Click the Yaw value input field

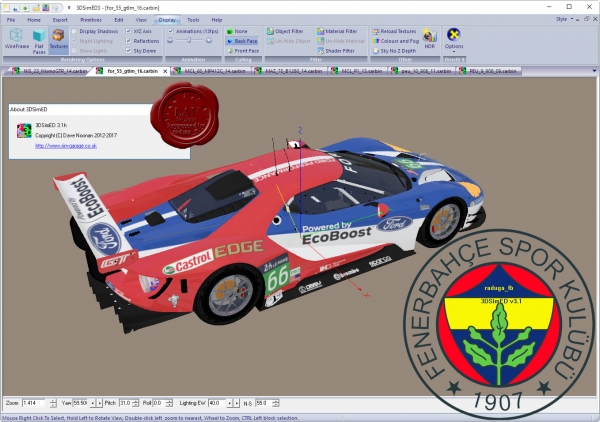pyautogui.click(x=80, y=403)
